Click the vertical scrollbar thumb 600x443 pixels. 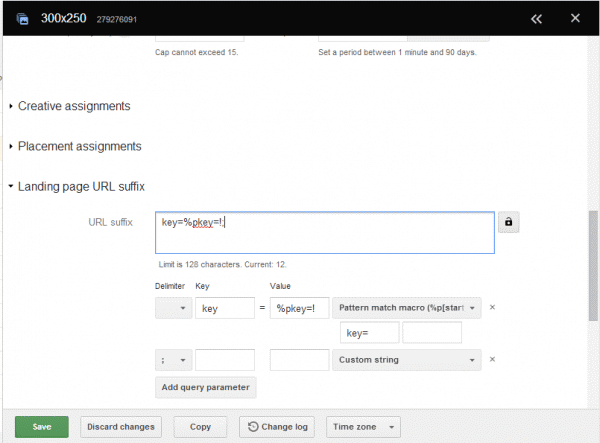(593, 265)
